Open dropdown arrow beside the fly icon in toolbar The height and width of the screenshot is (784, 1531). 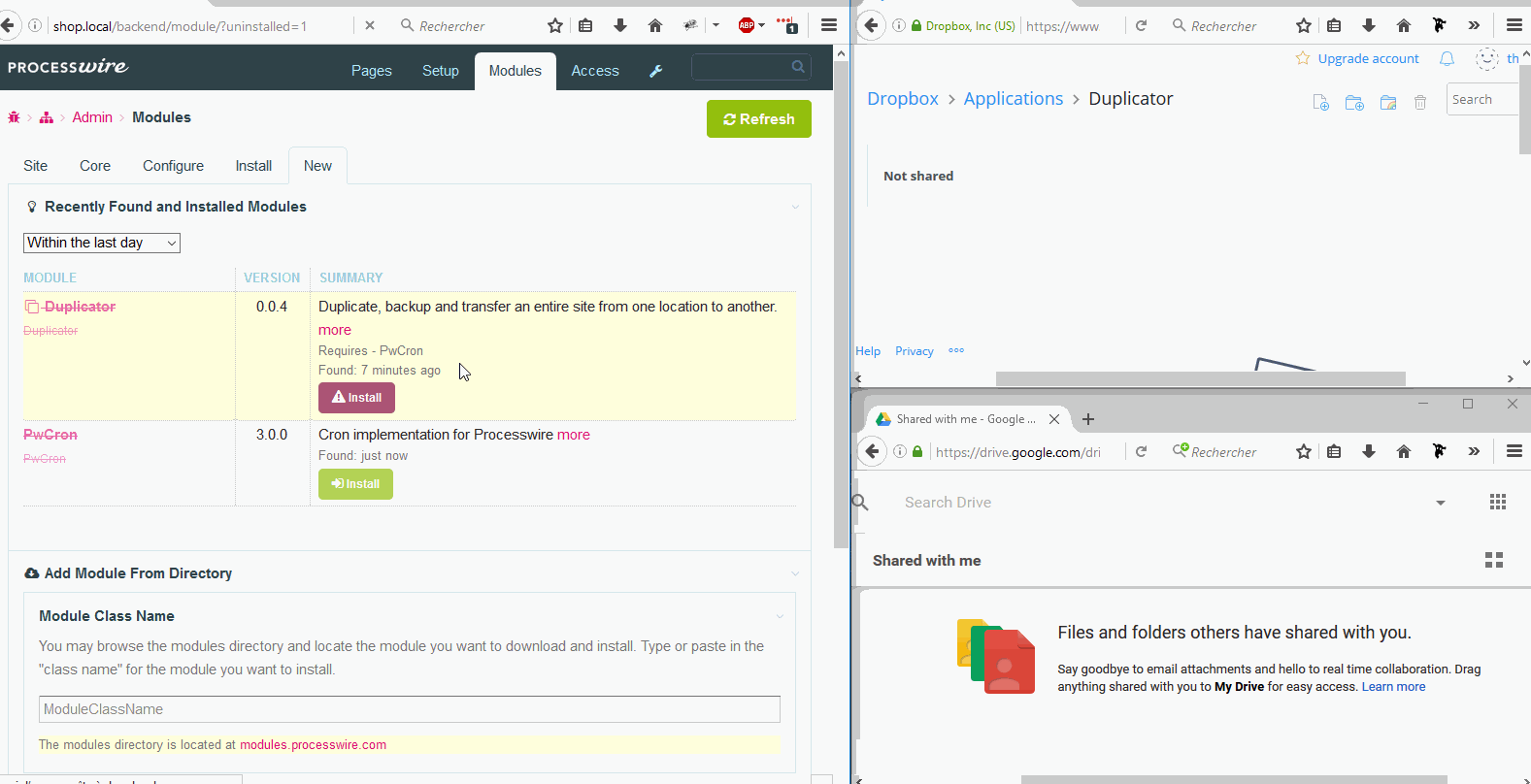pyautogui.click(x=716, y=25)
